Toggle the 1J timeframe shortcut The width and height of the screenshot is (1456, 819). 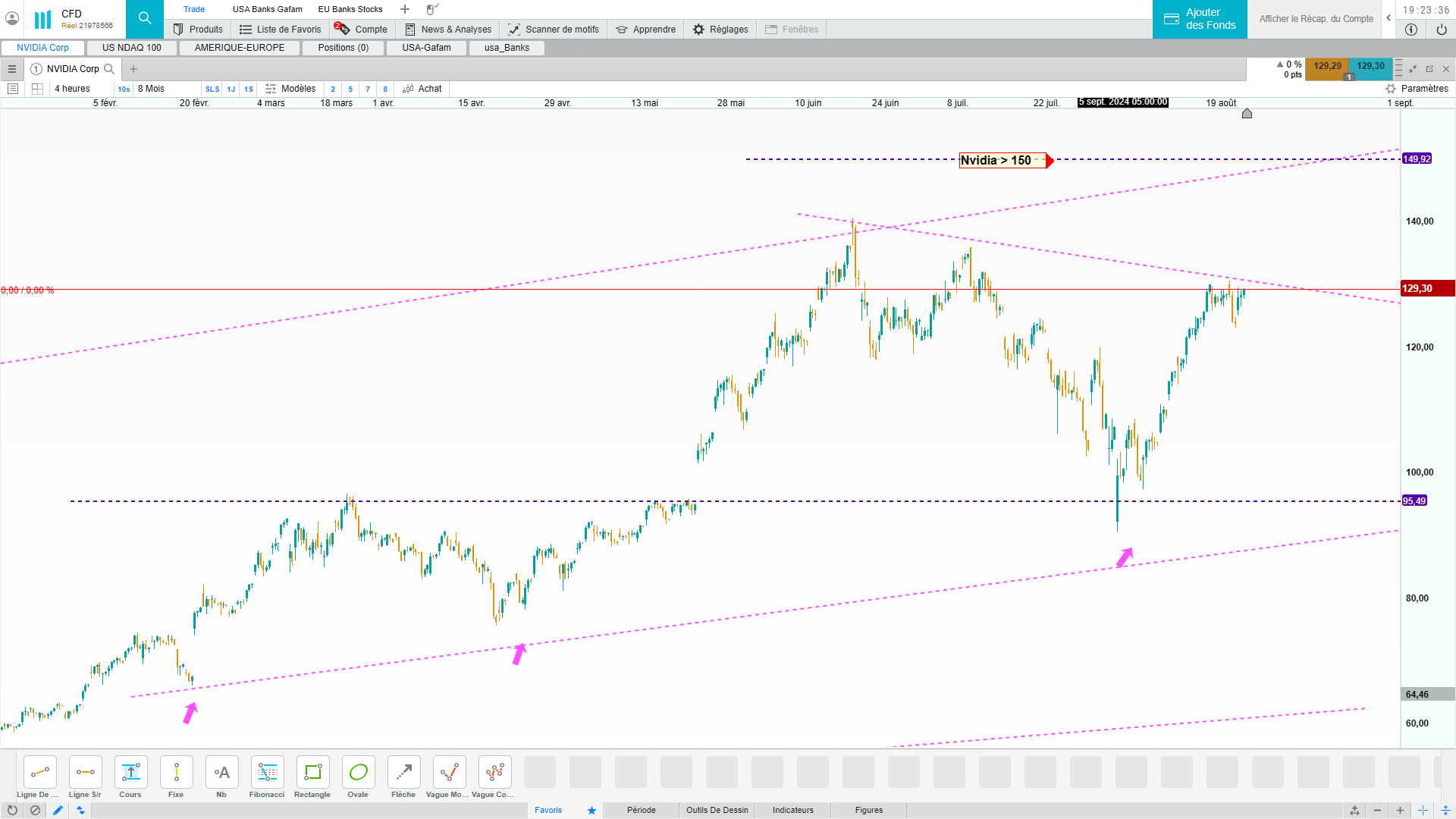point(231,89)
